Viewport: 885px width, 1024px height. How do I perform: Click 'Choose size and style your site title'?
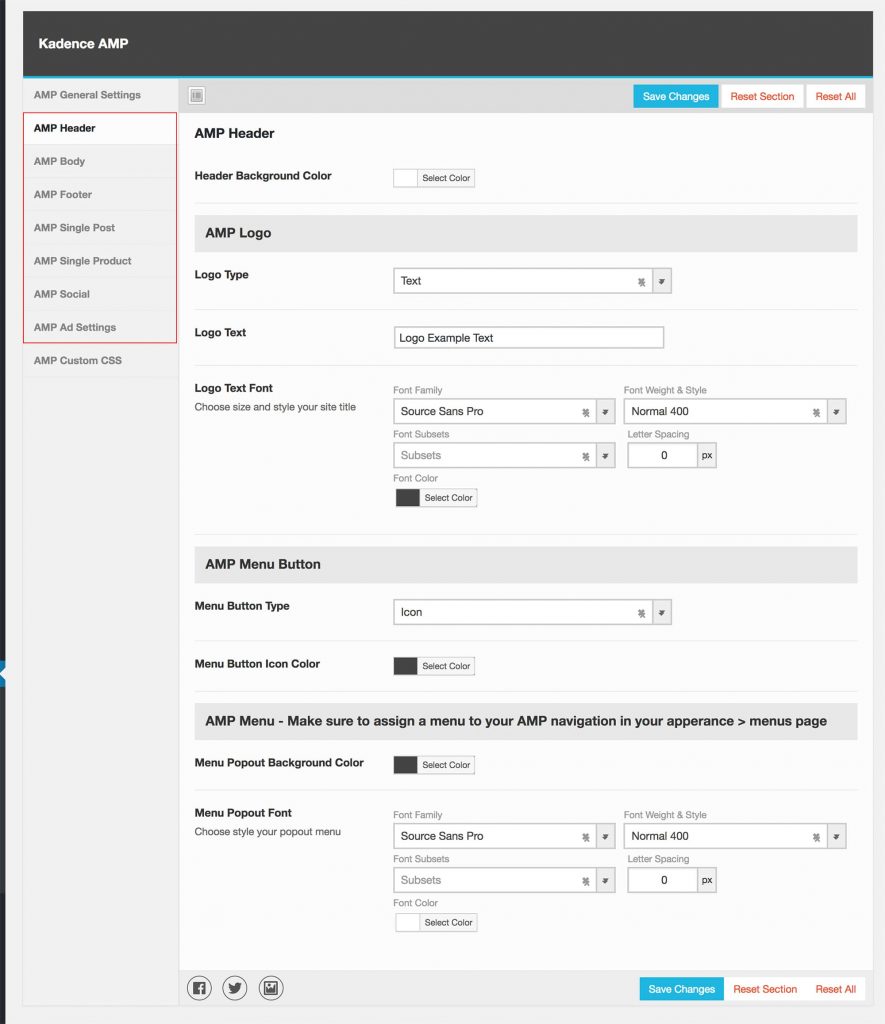pos(275,407)
